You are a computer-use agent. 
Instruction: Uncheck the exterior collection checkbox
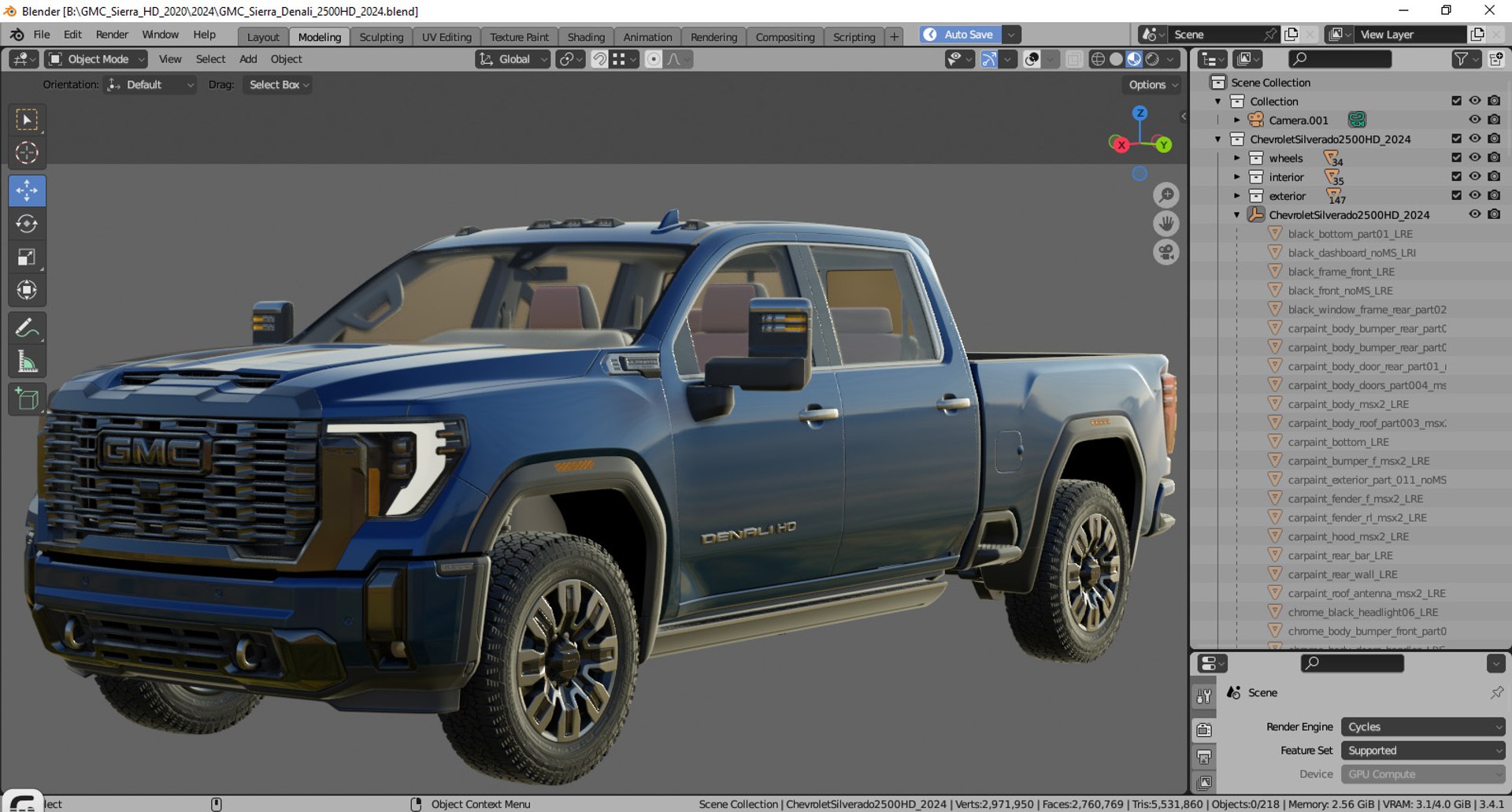[x=1456, y=195]
